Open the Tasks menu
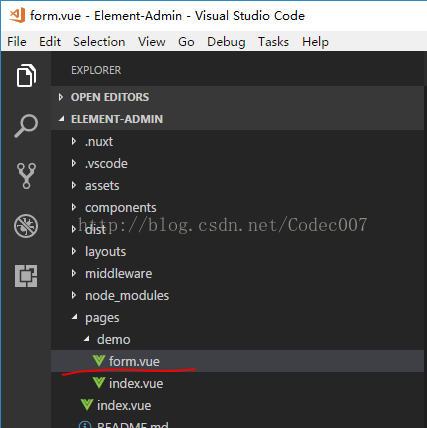The height and width of the screenshot is (428, 427). (273, 42)
